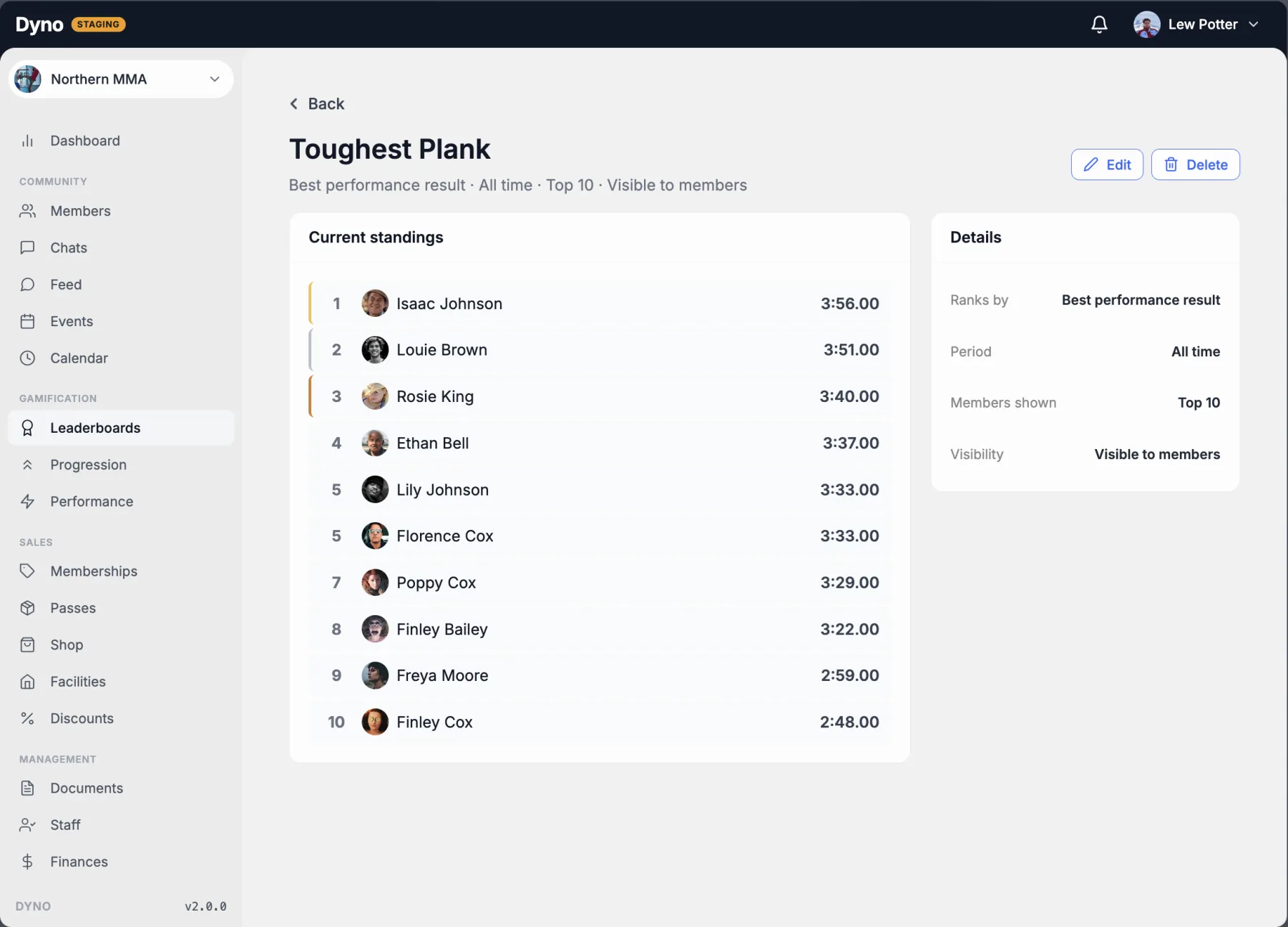The width and height of the screenshot is (1288, 927).
Task: Click the Events calendar icon
Action: click(27, 321)
